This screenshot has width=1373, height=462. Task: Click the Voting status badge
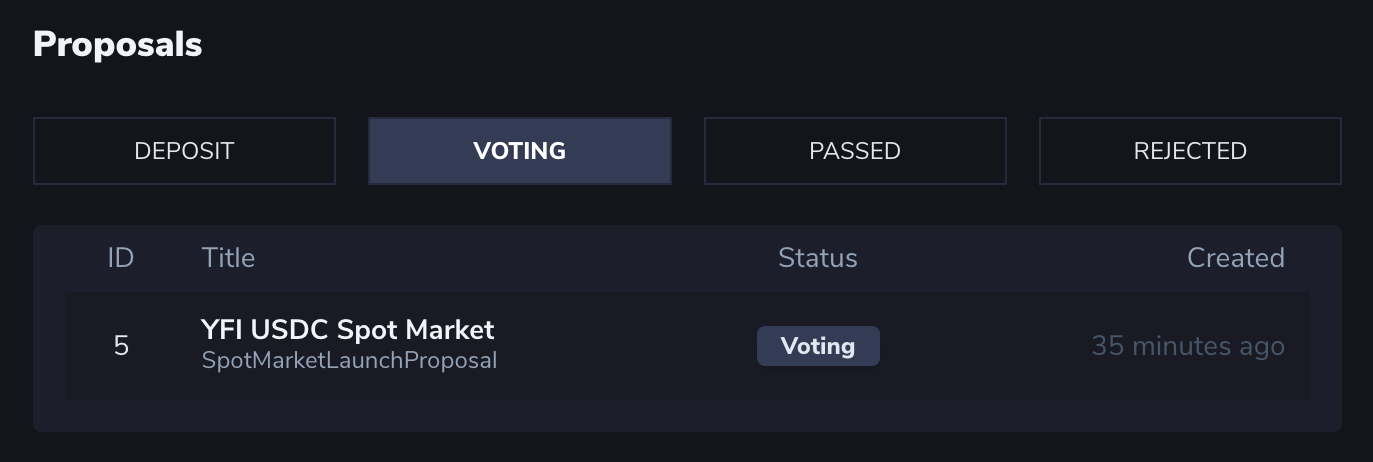[x=817, y=346]
